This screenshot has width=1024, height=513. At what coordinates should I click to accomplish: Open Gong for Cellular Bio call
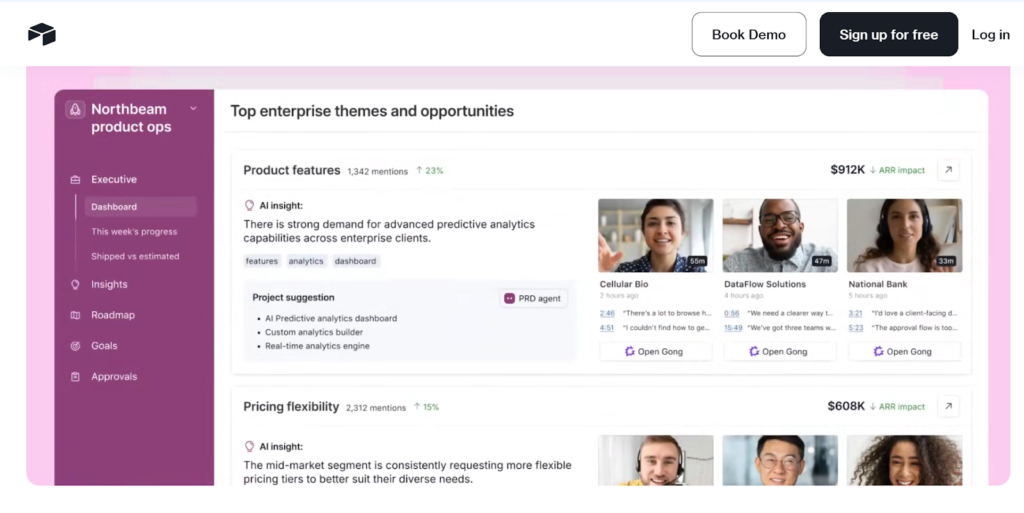[x=655, y=352]
